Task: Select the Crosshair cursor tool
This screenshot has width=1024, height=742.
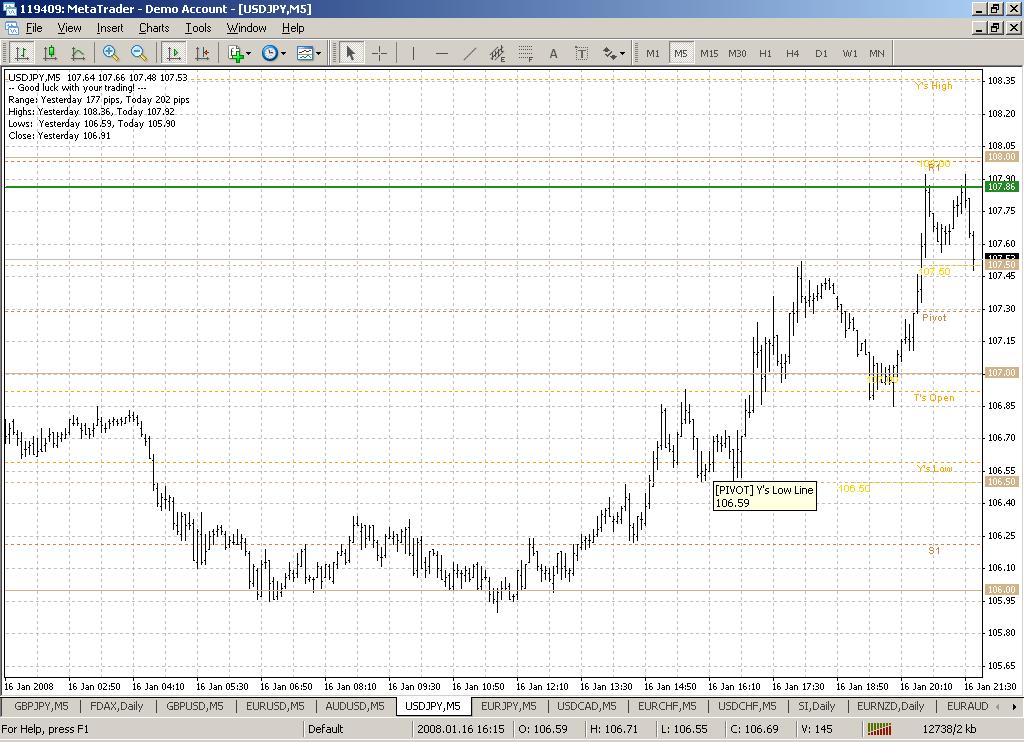Action: click(x=380, y=53)
